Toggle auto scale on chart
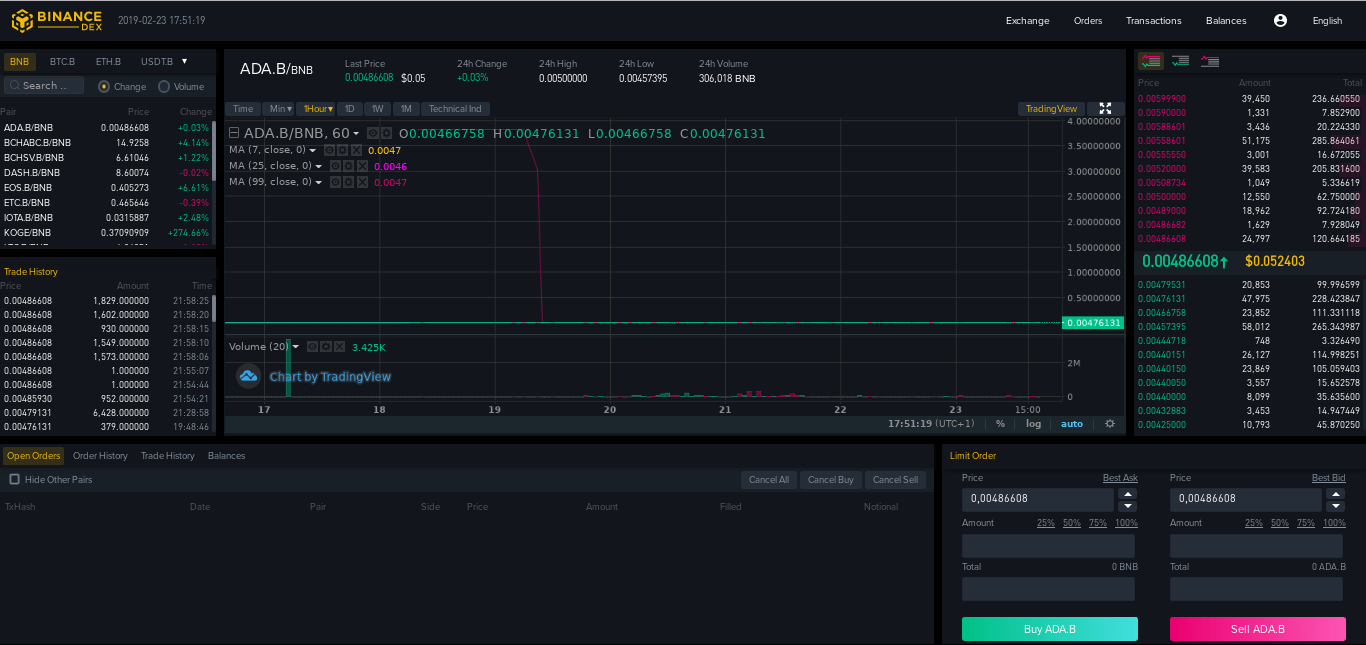Viewport: 1366px width, 645px height. point(1072,424)
